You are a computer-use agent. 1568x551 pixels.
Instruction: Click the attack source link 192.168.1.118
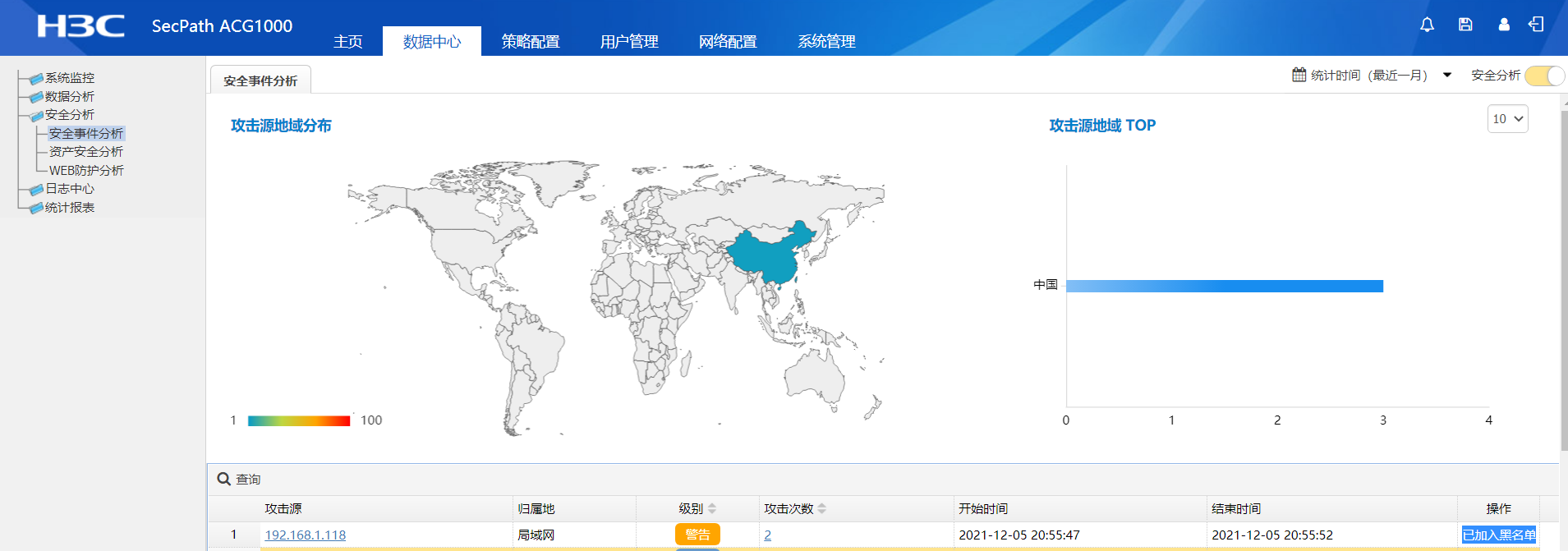point(306,535)
